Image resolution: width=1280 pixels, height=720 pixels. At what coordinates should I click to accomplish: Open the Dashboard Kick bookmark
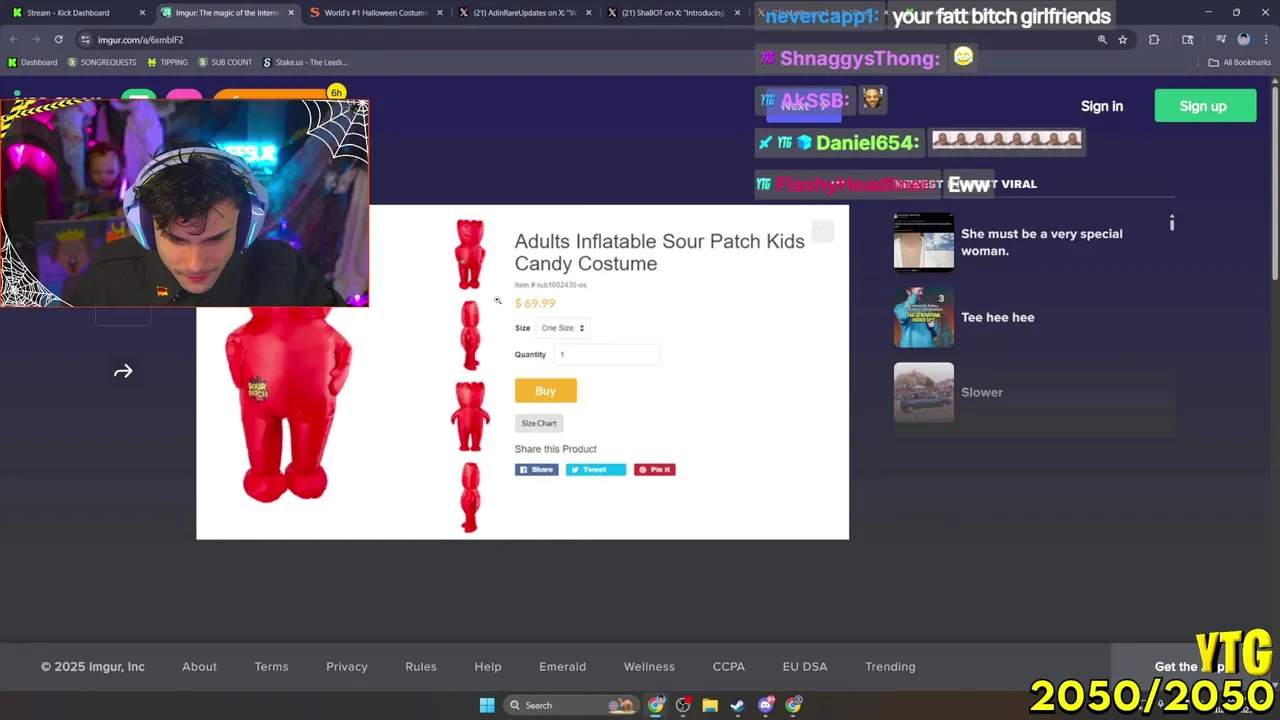point(32,62)
